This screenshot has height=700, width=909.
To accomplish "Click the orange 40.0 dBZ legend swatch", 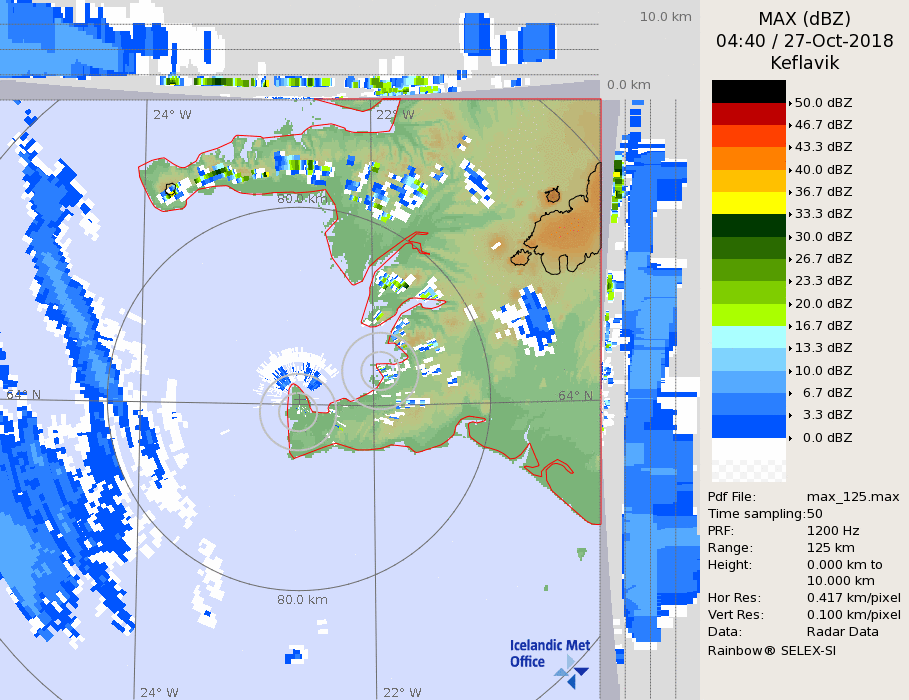I will [748, 158].
